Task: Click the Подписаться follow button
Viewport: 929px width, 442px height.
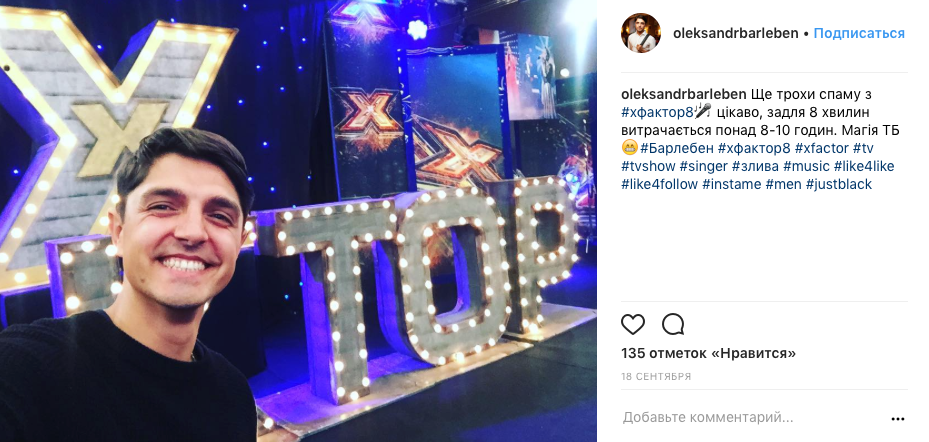Action: pos(859,33)
